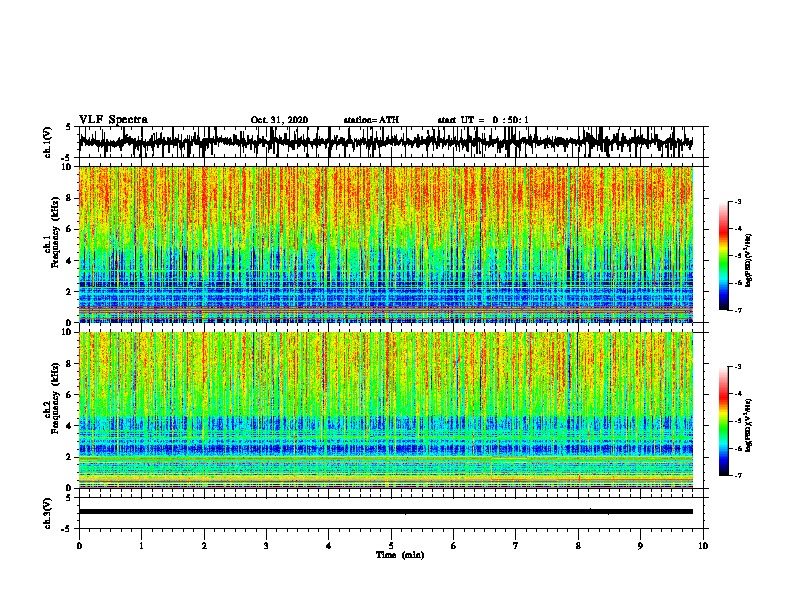Click the "4" kHz tick on ch.1 frequency axis
This screenshot has width=792, height=612.
pyautogui.click(x=70, y=261)
